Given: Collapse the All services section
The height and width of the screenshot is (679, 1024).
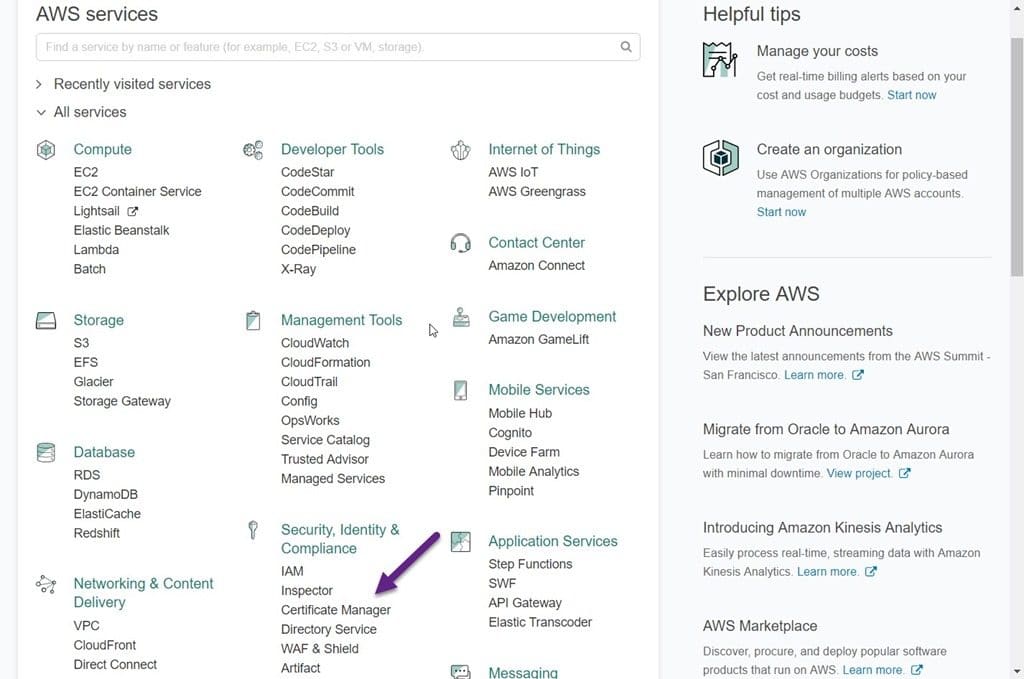Looking at the screenshot, I should click(x=82, y=112).
